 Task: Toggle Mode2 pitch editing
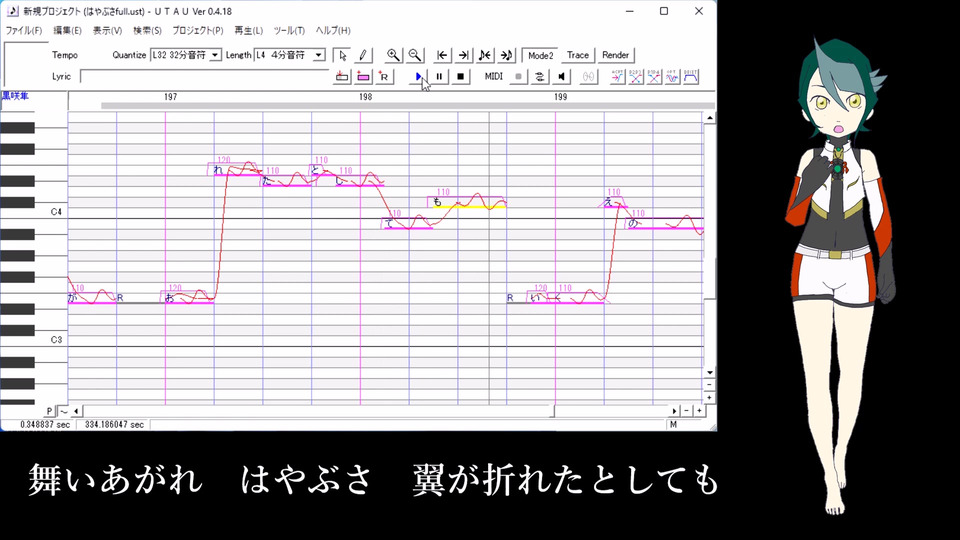[x=540, y=55]
